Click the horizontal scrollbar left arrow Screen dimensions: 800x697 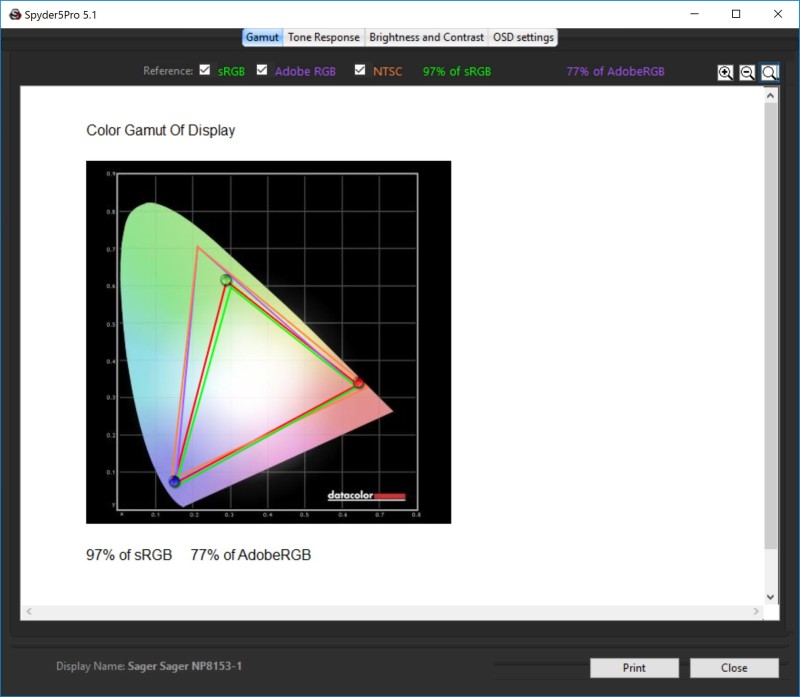click(29, 611)
